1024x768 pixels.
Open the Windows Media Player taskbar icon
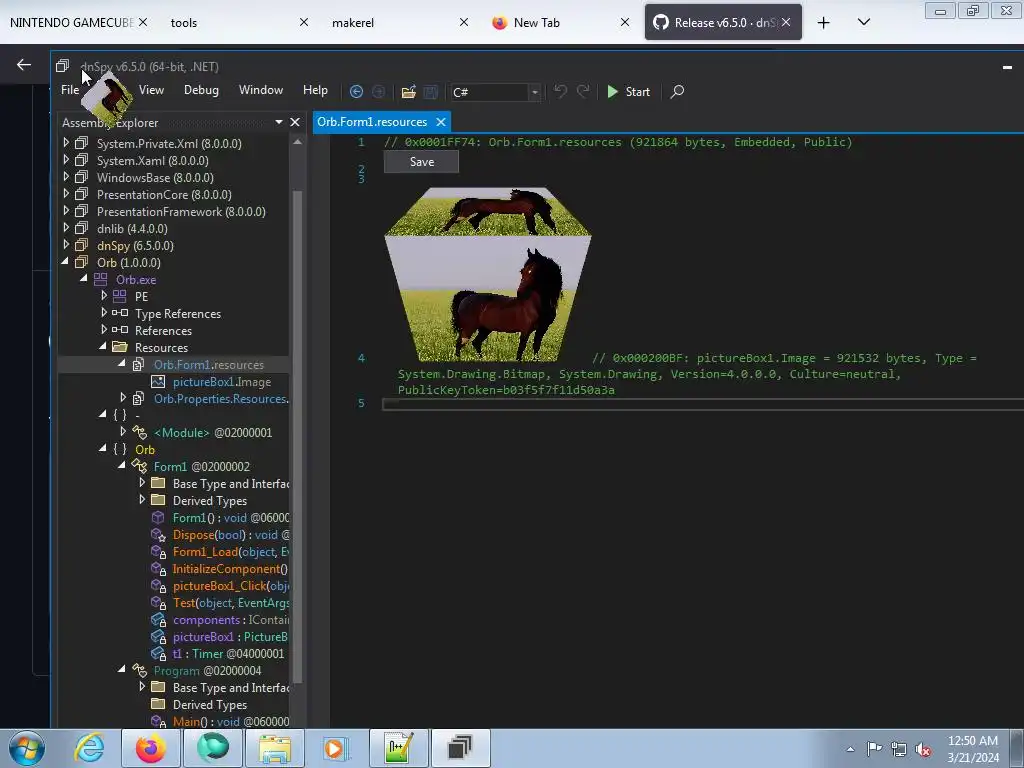pos(336,748)
